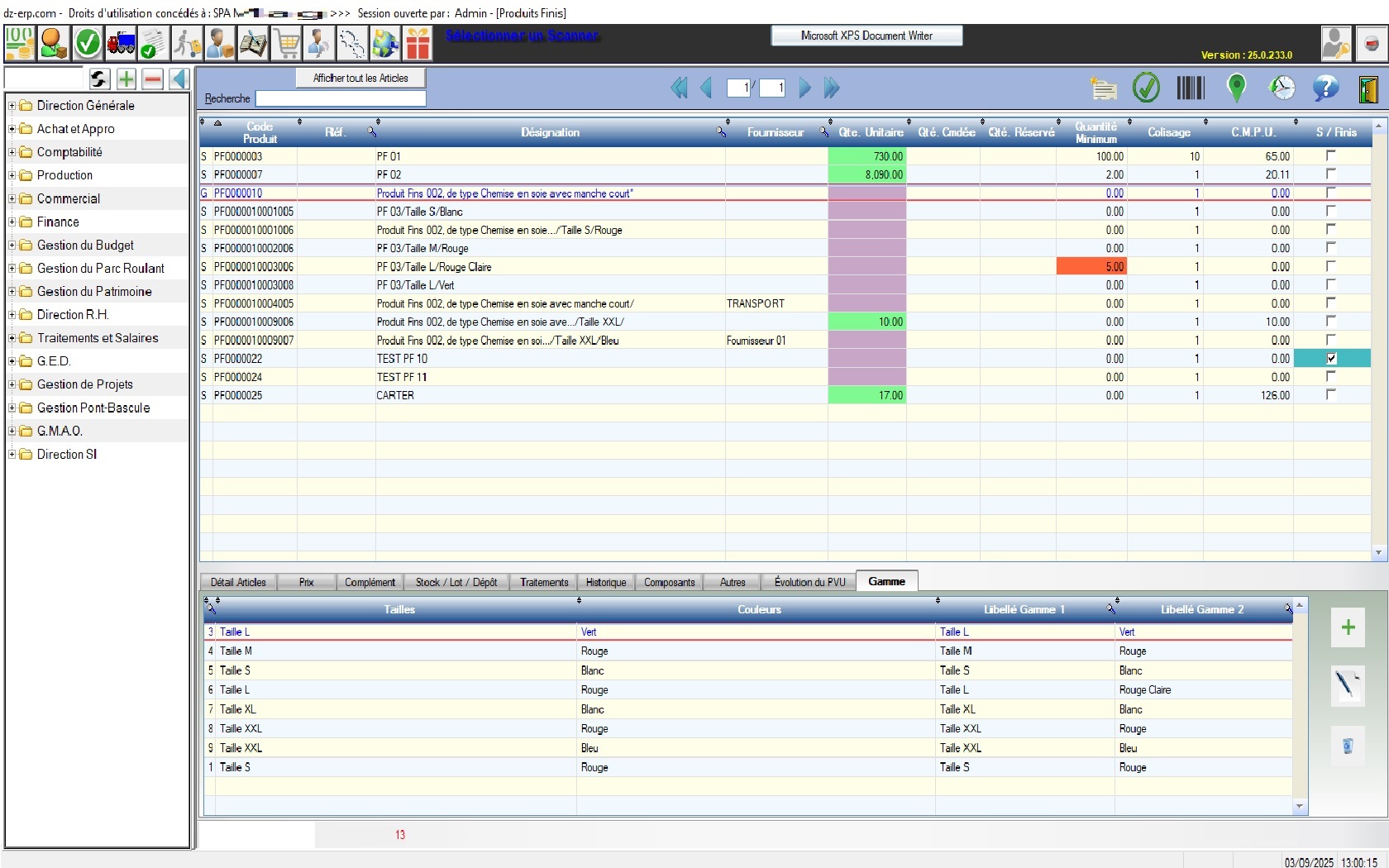The width and height of the screenshot is (1389, 868).
Task: Open the Composants tab
Action: coord(669,582)
